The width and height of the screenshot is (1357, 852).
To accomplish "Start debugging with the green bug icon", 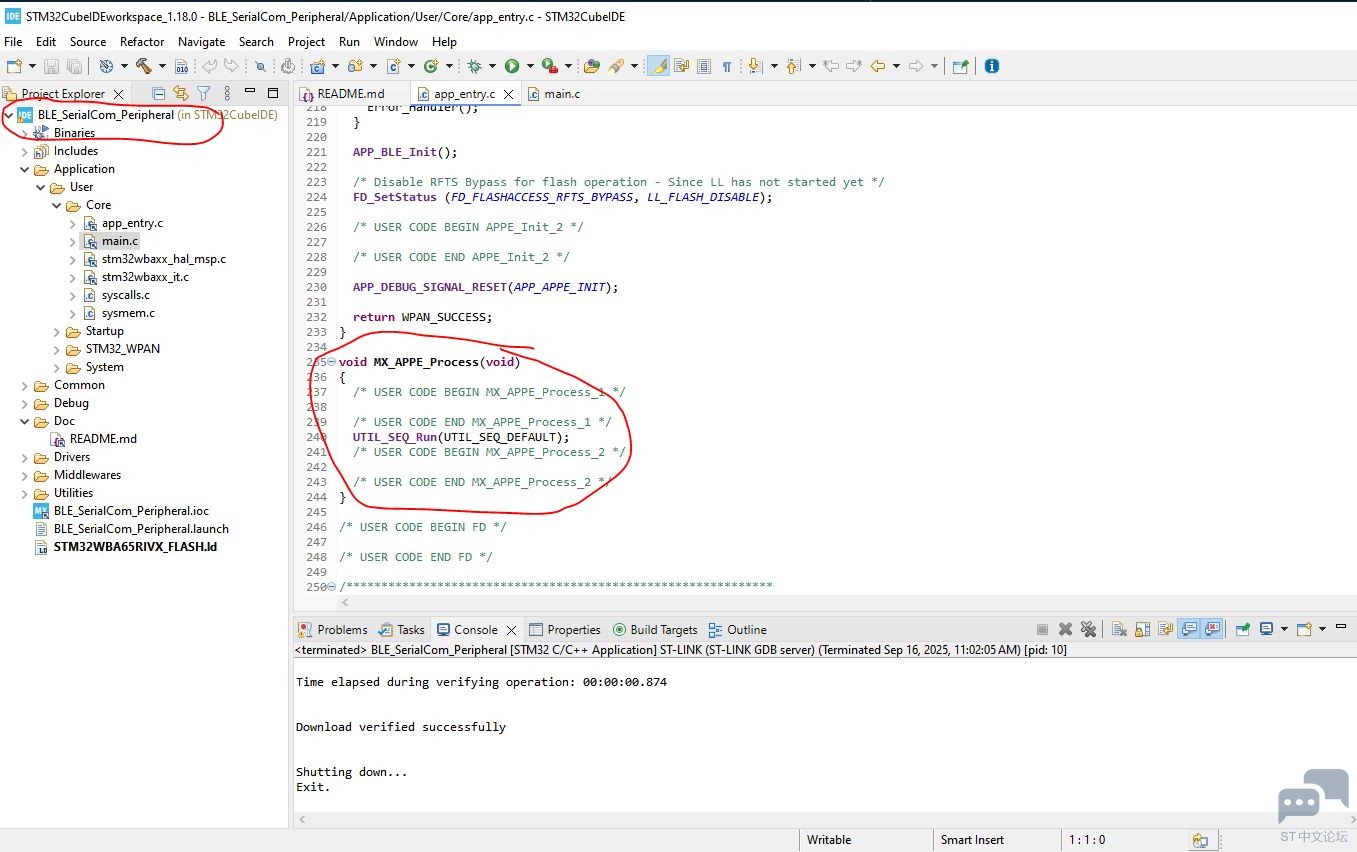I will [475, 66].
